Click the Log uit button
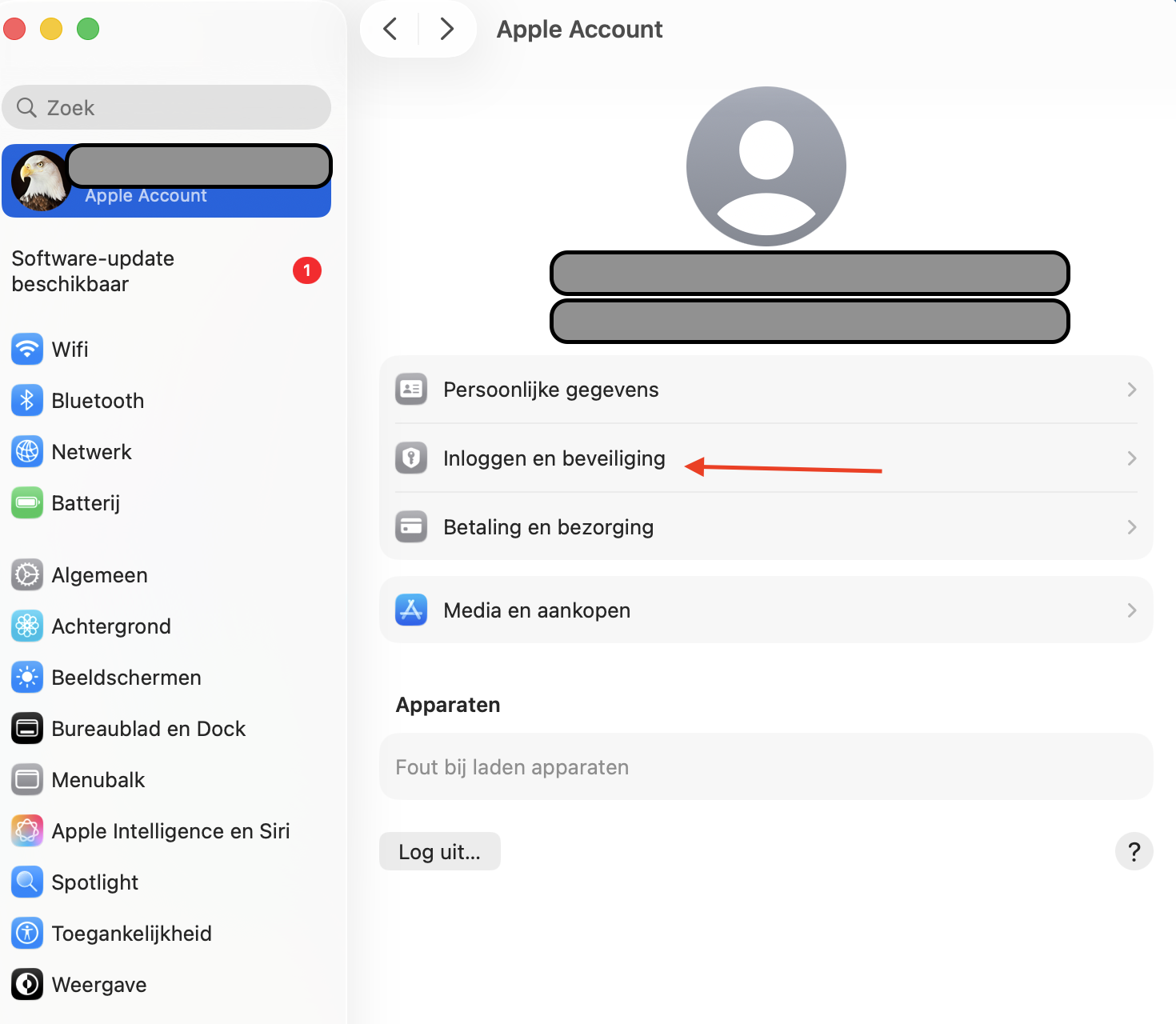This screenshot has width=1176, height=1024. click(x=439, y=851)
